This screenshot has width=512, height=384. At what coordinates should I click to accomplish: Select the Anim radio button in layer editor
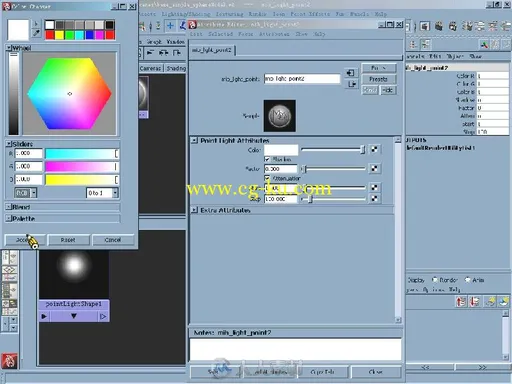467,280
